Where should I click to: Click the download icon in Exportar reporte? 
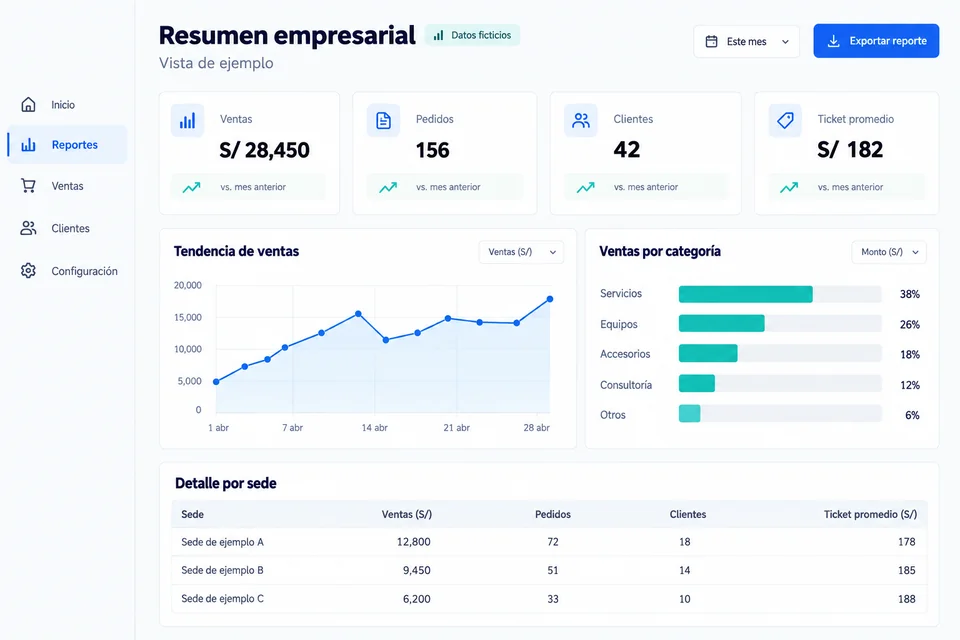coord(833,41)
